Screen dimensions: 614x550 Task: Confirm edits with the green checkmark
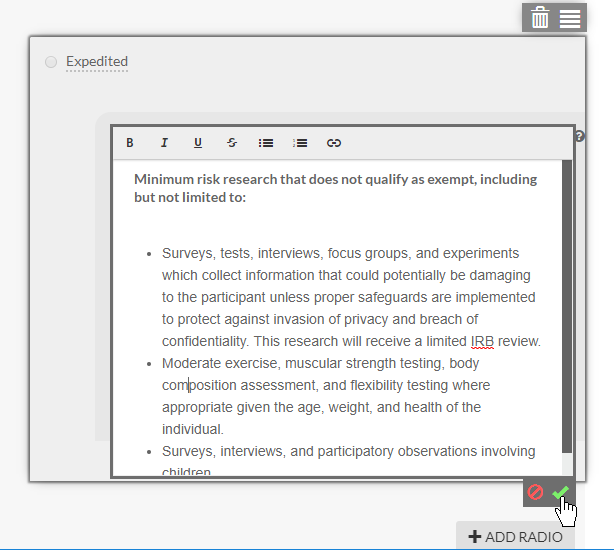pyautogui.click(x=560, y=493)
